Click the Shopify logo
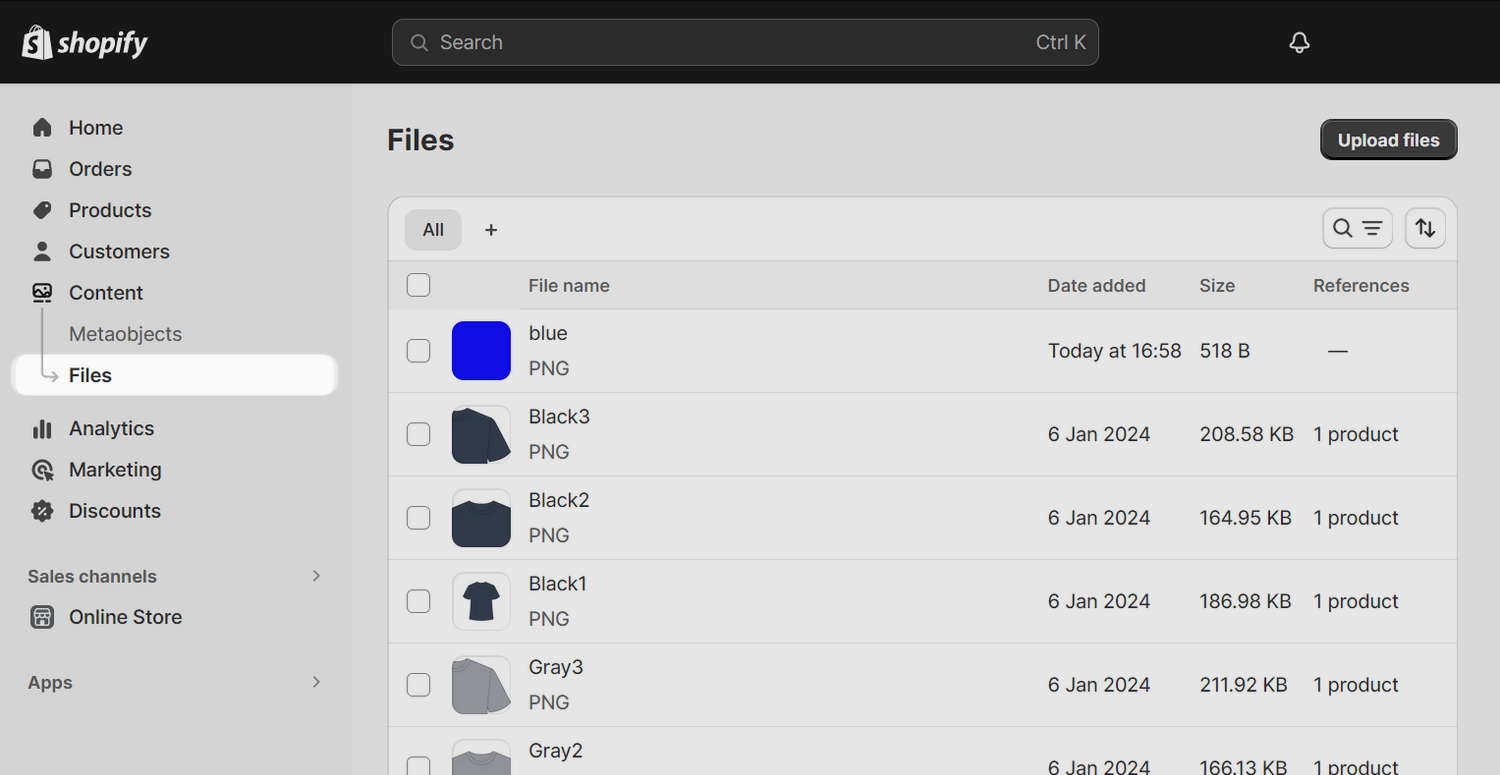The image size is (1500, 775). 85,42
